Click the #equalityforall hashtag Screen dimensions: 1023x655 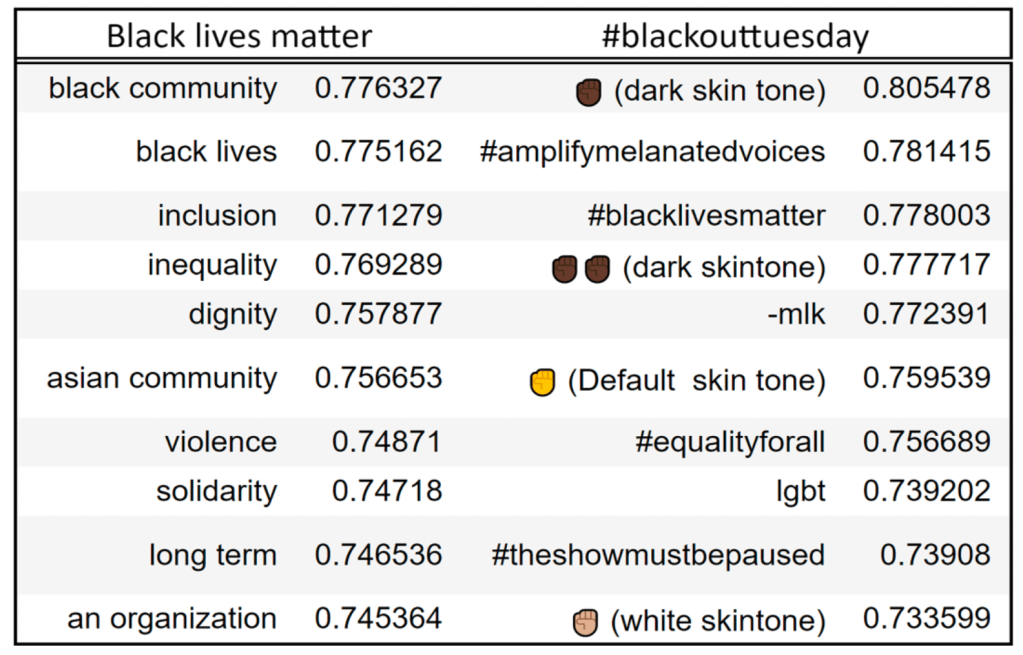[x=730, y=442]
